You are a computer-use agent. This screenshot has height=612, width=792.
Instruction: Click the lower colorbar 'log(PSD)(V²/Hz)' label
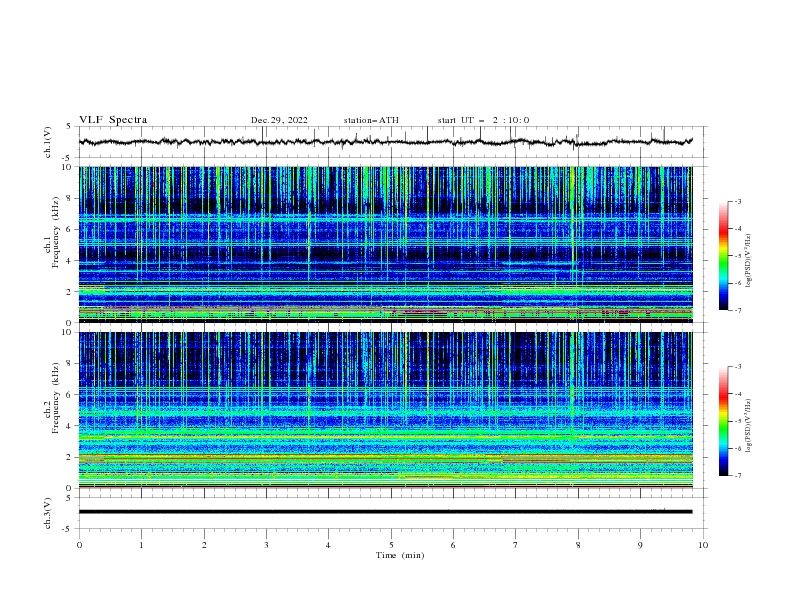tap(749, 426)
